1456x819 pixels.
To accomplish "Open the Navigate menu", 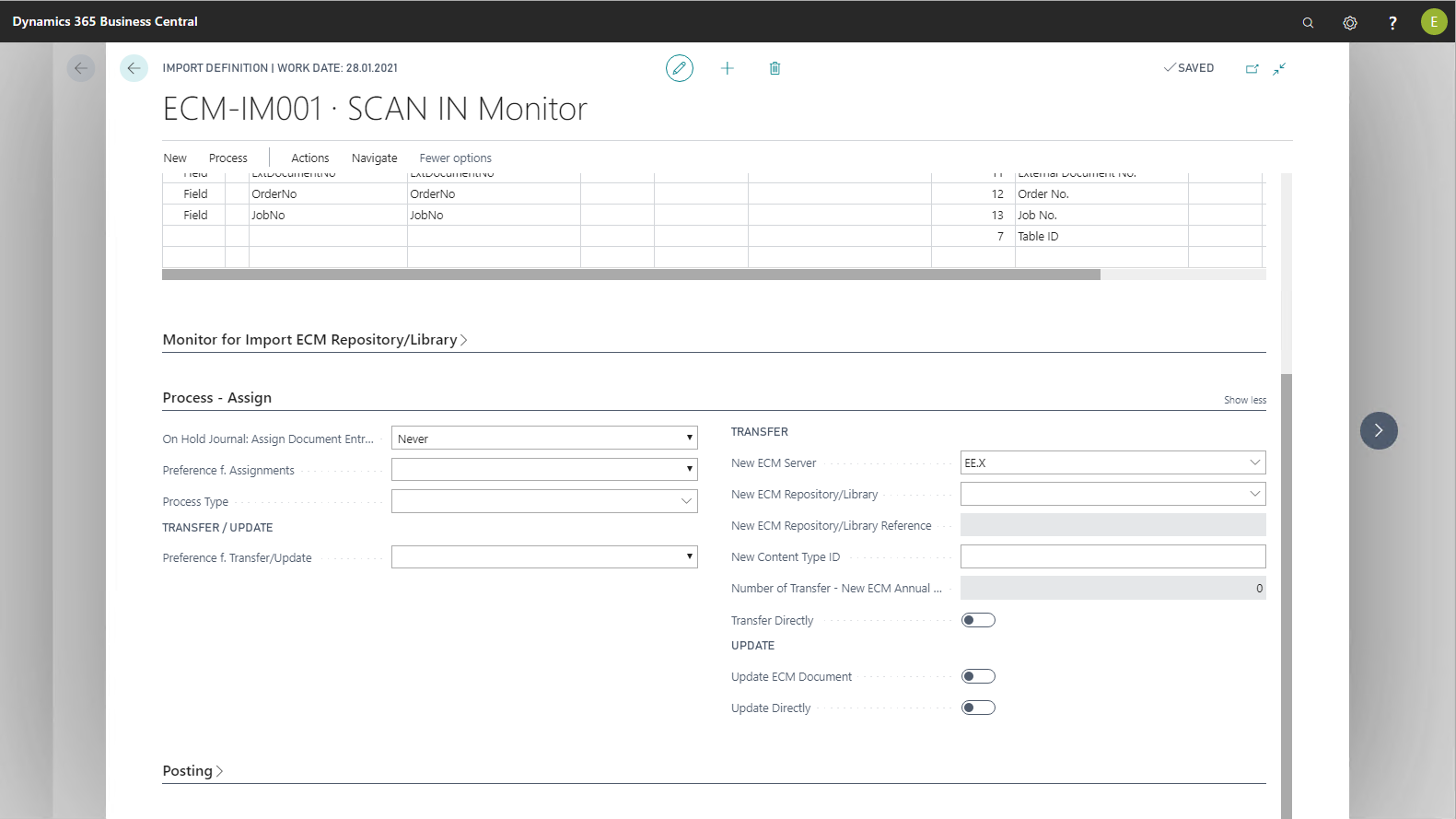I will [374, 158].
